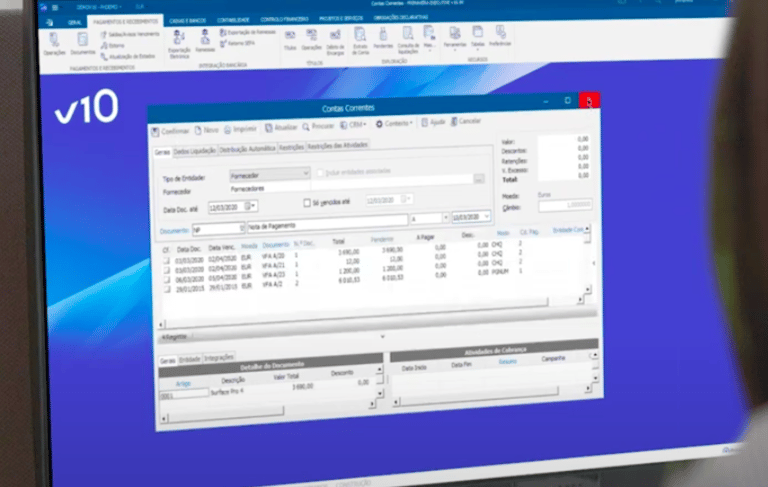
Task: Switch to the Restrições tab
Action: [291, 147]
